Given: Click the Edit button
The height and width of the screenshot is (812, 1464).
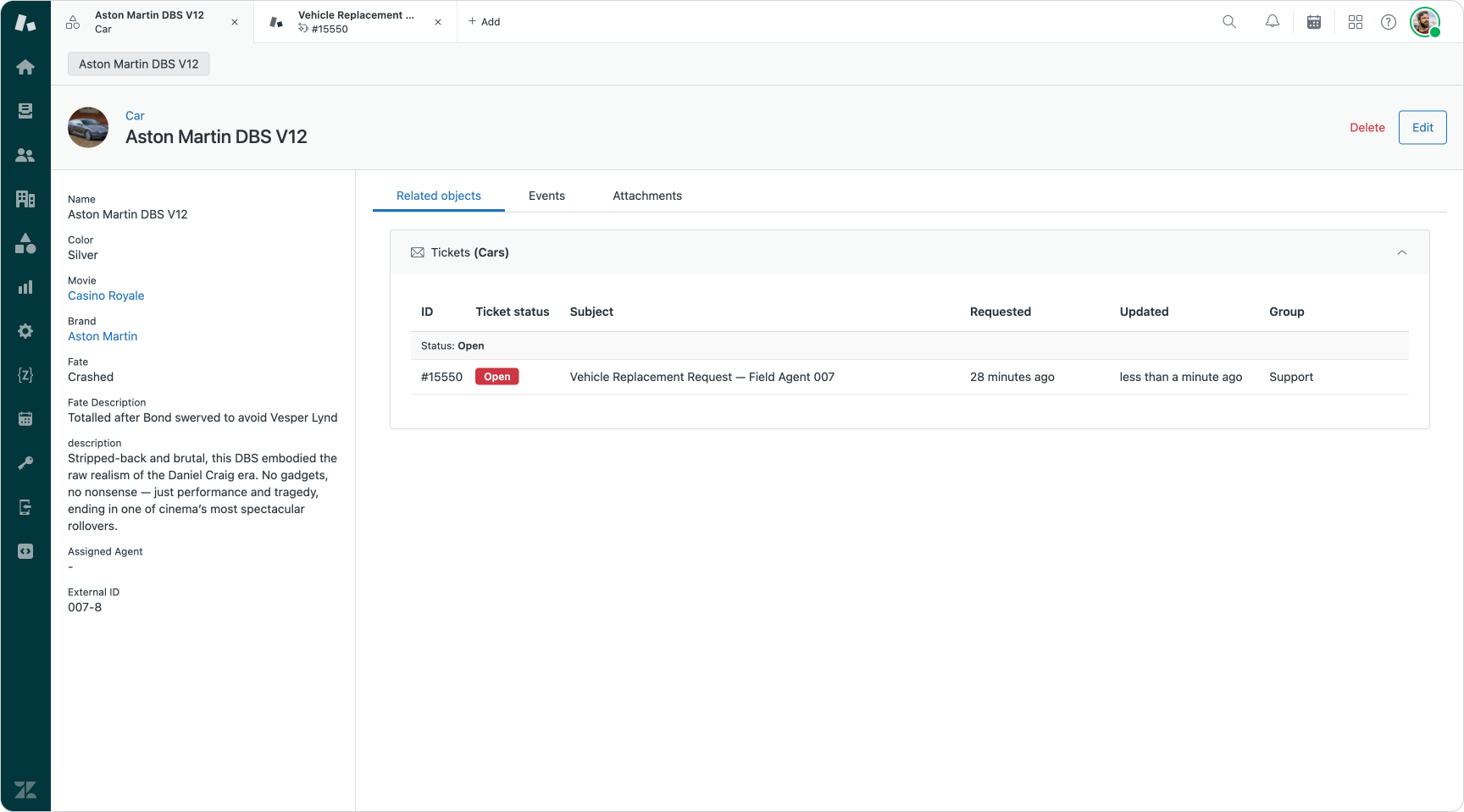Looking at the screenshot, I should pyautogui.click(x=1422, y=128).
